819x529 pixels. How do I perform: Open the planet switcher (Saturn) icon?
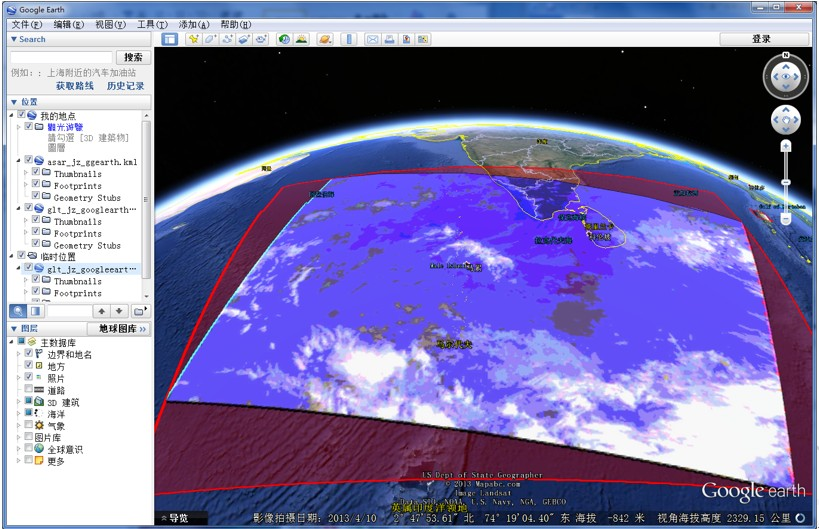325,39
